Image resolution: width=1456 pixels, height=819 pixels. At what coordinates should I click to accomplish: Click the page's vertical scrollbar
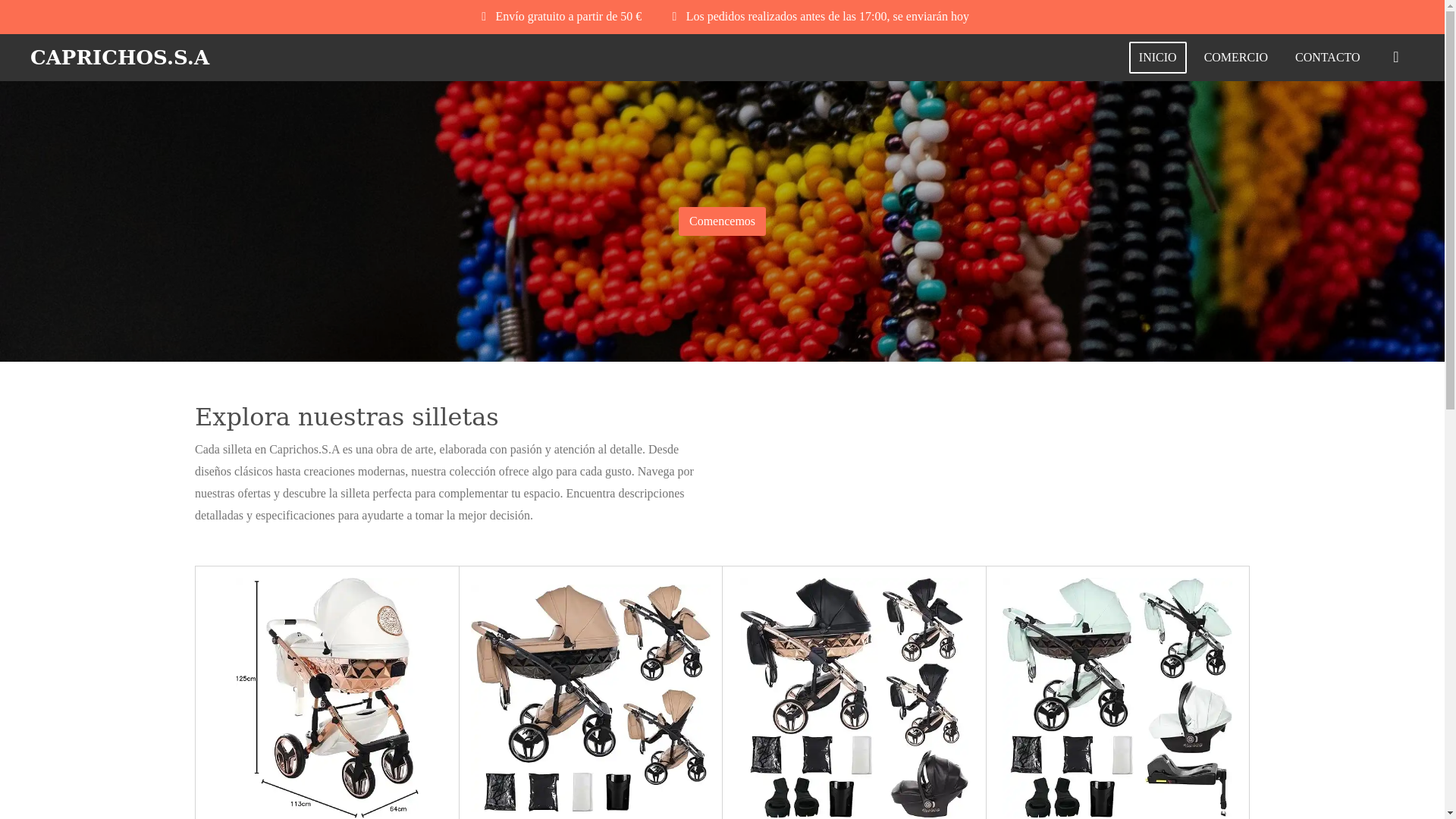click(1450, 409)
